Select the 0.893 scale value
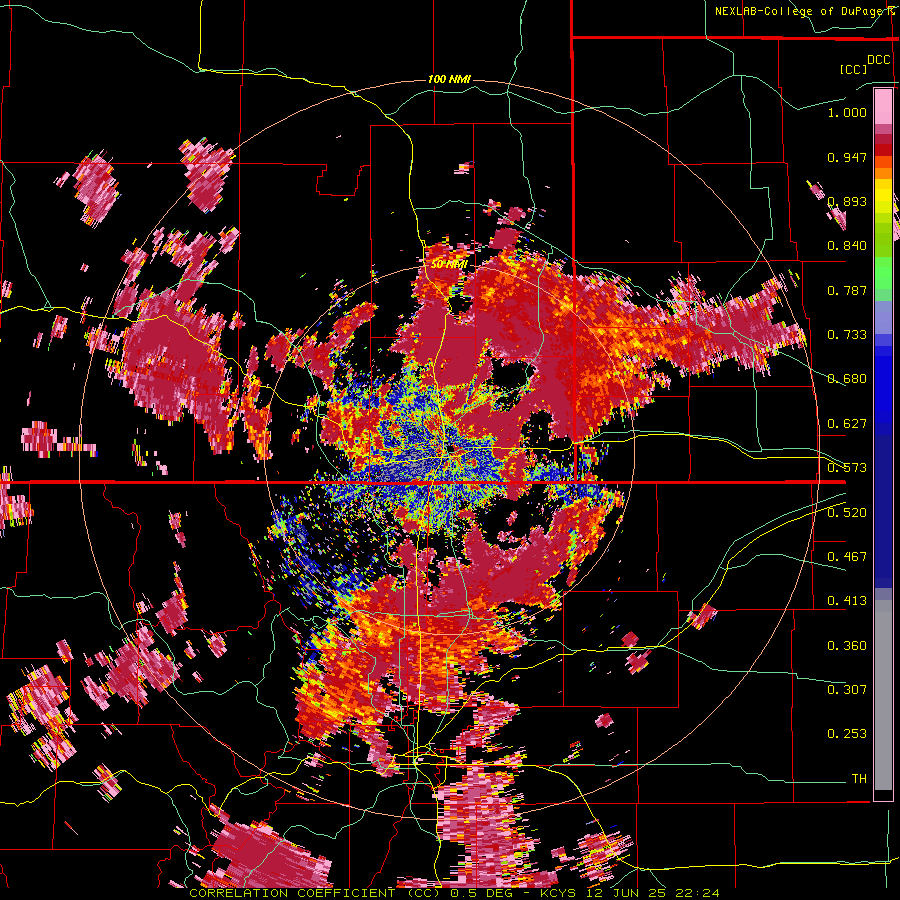Image resolution: width=900 pixels, height=900 pixels. [847, 201]
